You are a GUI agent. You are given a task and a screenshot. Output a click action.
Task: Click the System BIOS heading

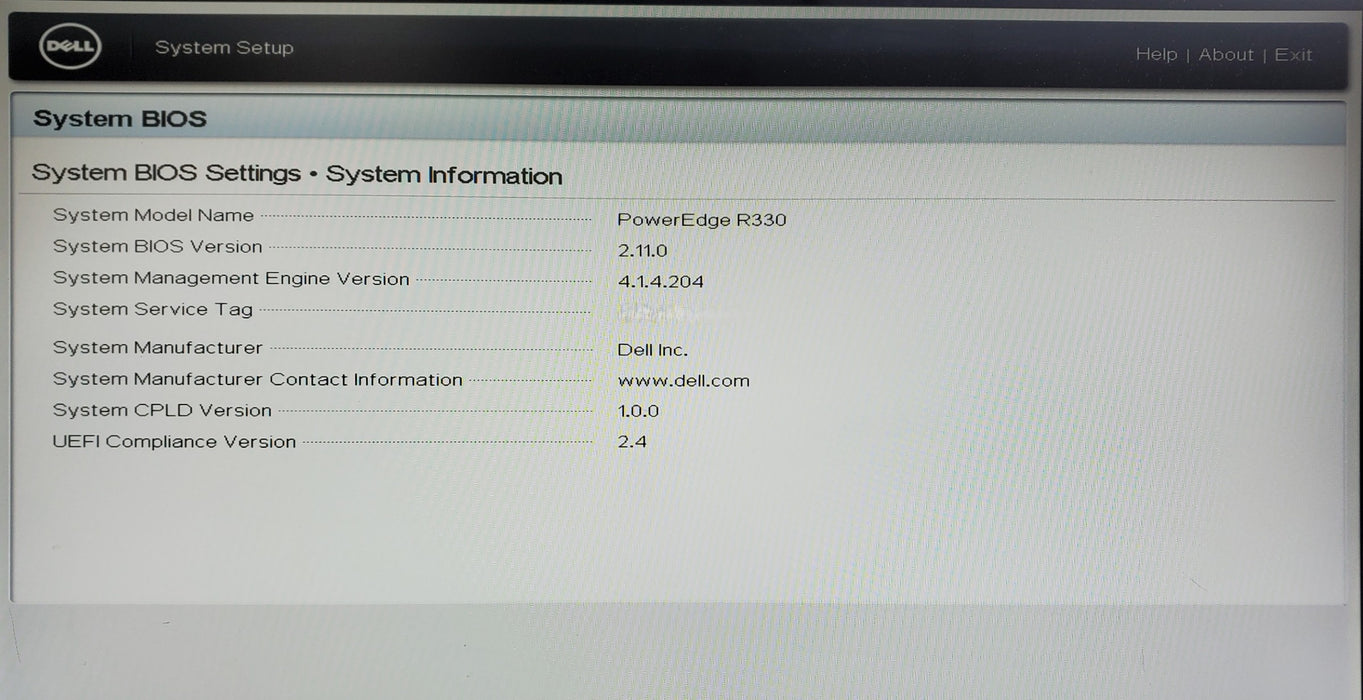[x=120, y=119]
